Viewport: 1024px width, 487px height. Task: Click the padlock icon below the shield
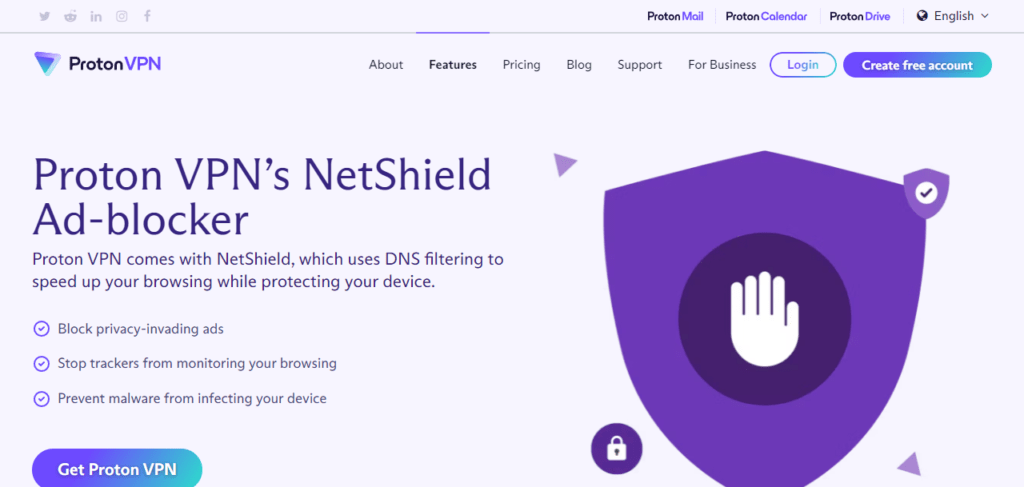(x=616, y=447)
